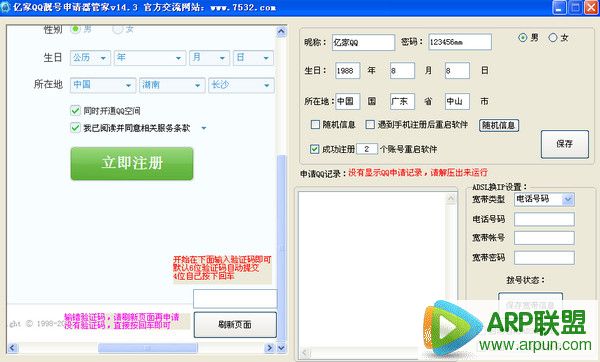Close the window

(591, 7)
